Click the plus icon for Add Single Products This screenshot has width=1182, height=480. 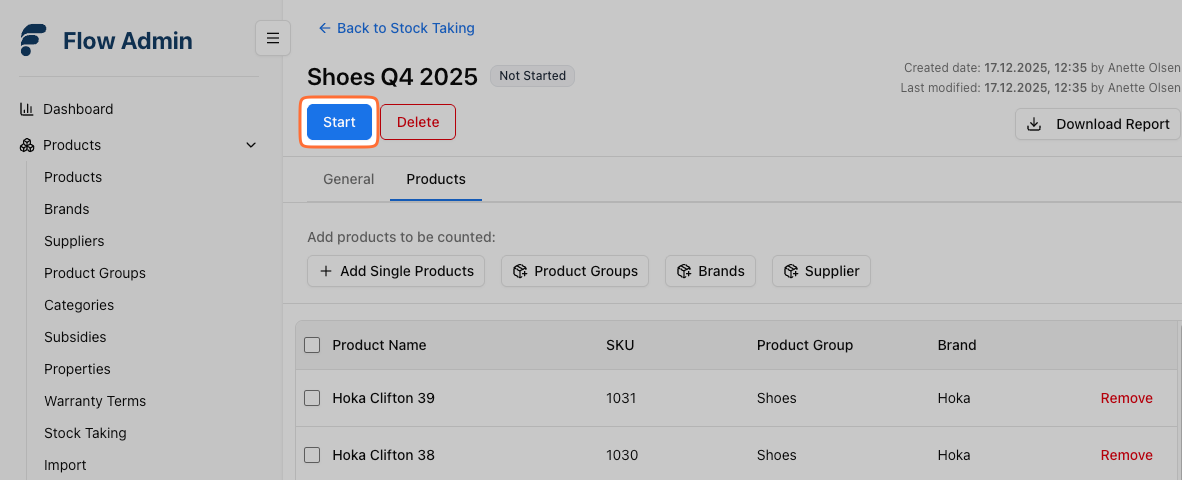[x=325, y=271]
